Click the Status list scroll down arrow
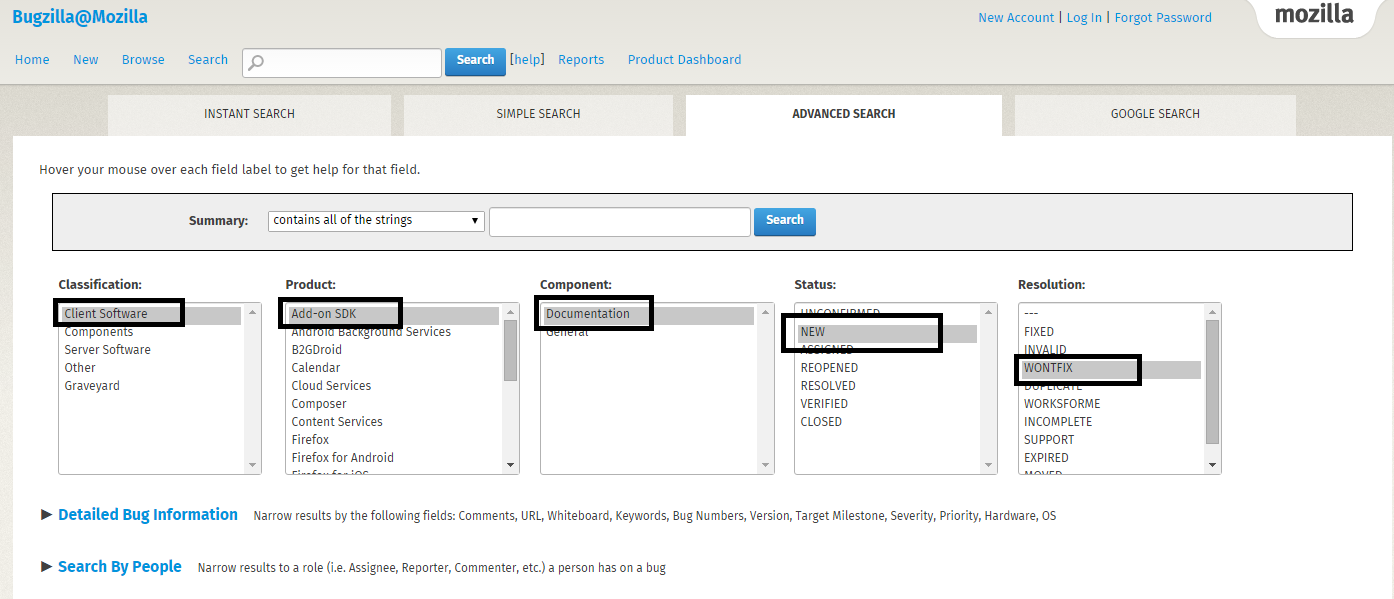1394x599 pixels. tap(989, 465)
